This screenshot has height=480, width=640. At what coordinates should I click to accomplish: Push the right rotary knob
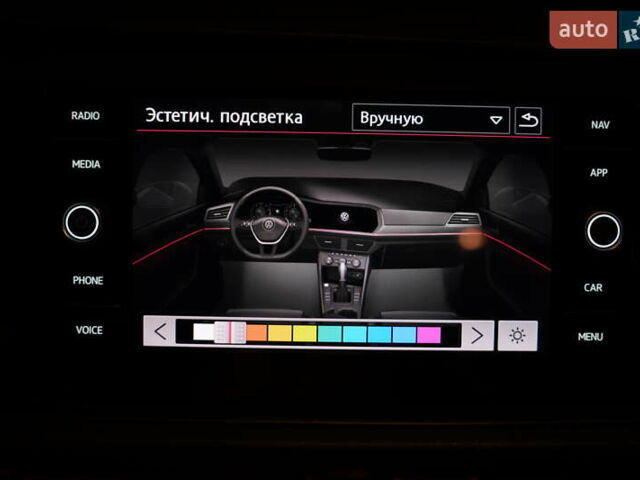pos(603,231)
